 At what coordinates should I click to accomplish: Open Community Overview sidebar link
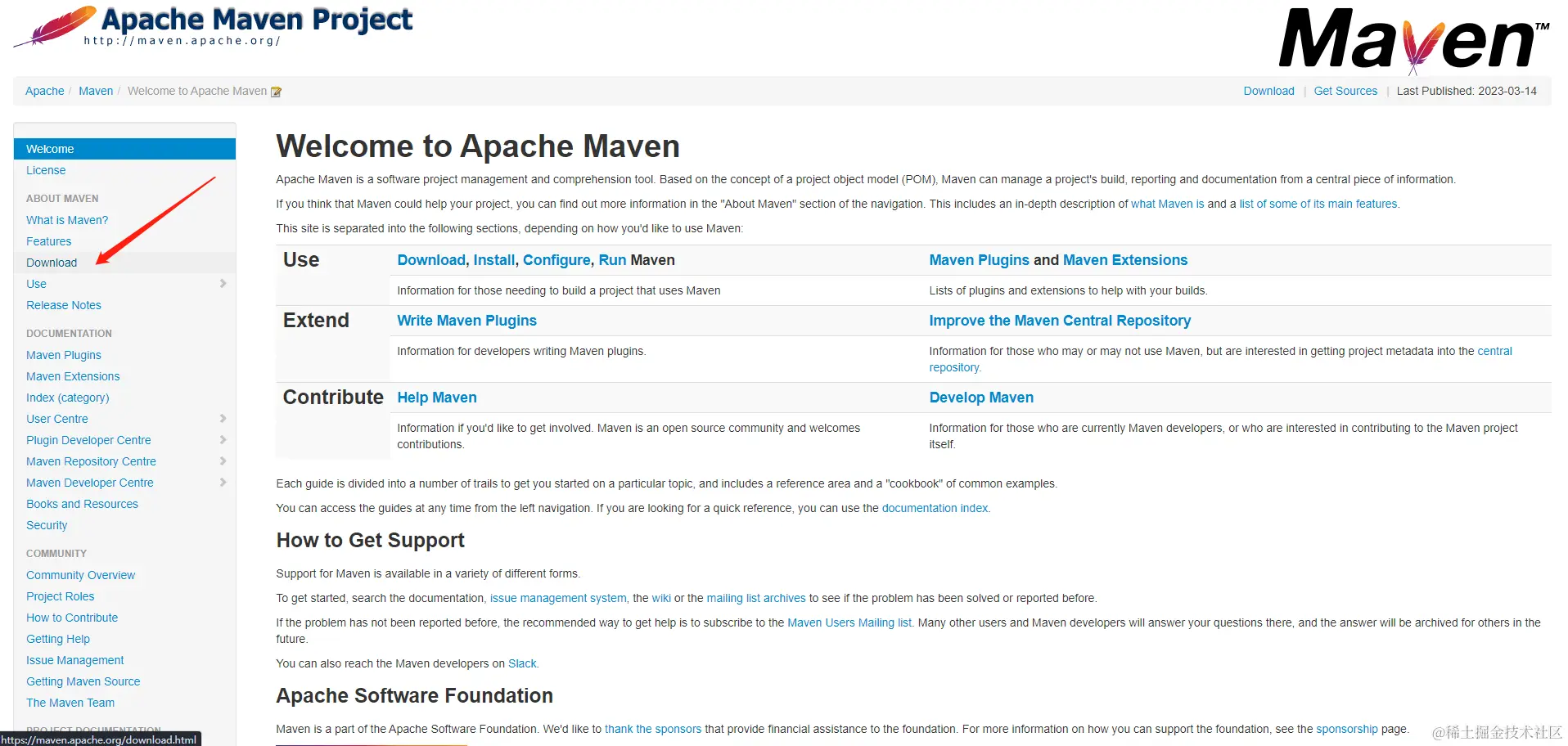click(80, 575)
